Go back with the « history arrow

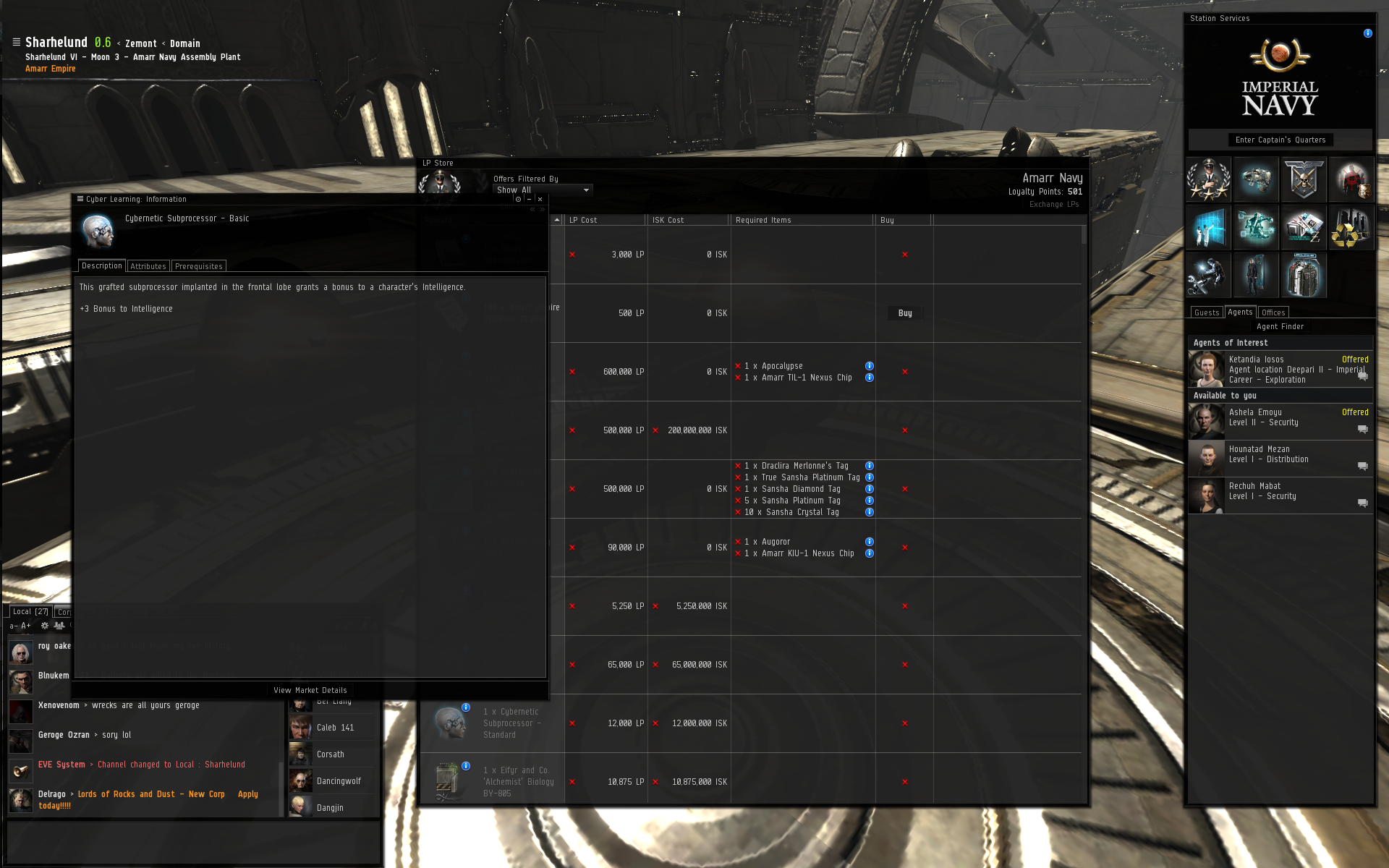[532, 210]
